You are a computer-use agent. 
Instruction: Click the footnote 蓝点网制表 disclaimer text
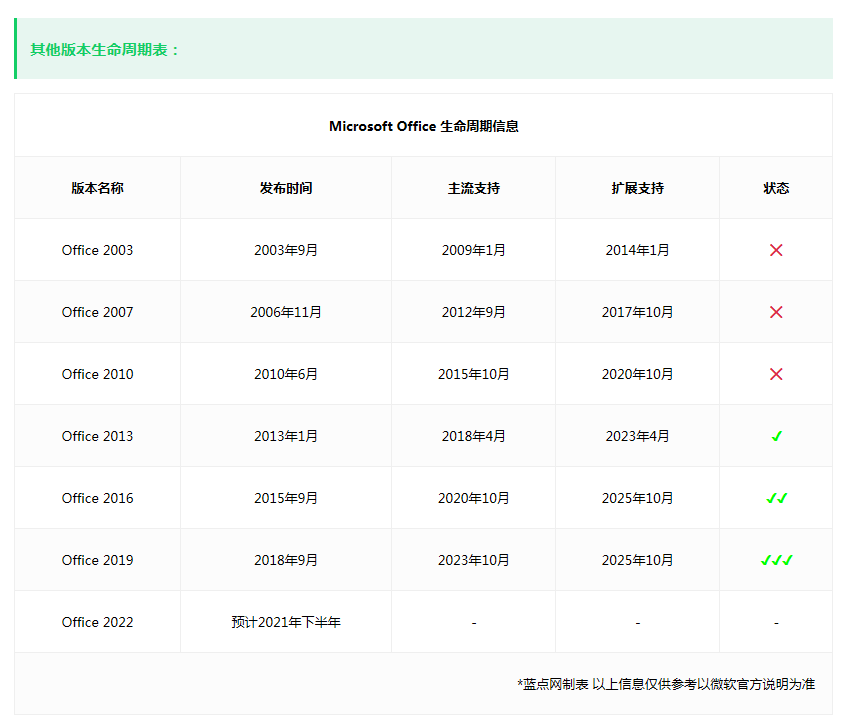click(x=666, y=684)
